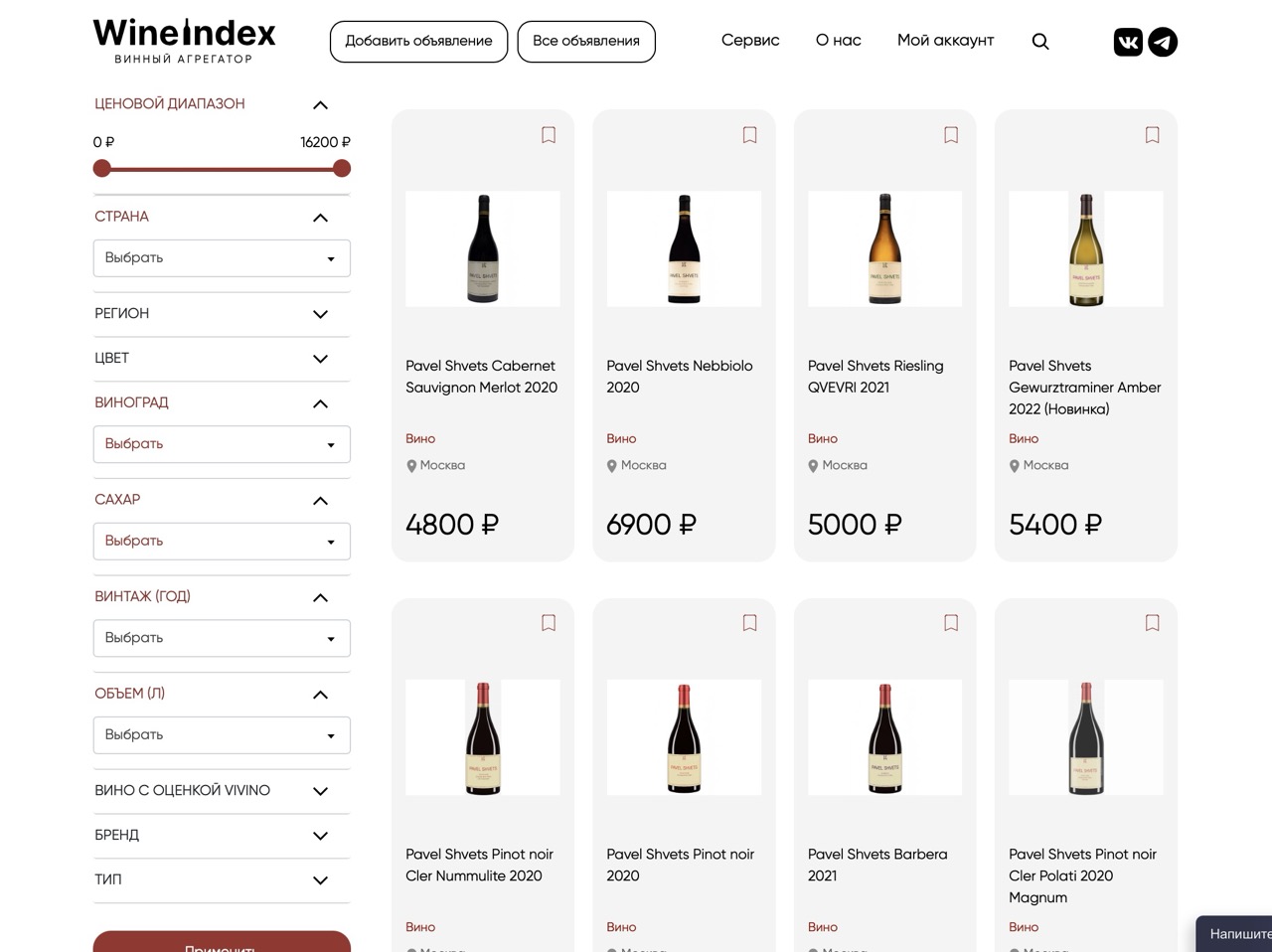Bookmark Pavel Shvets Gewurztraminer Amber 2022
Screen dimensions: 1272x952
click(1153, 135)
